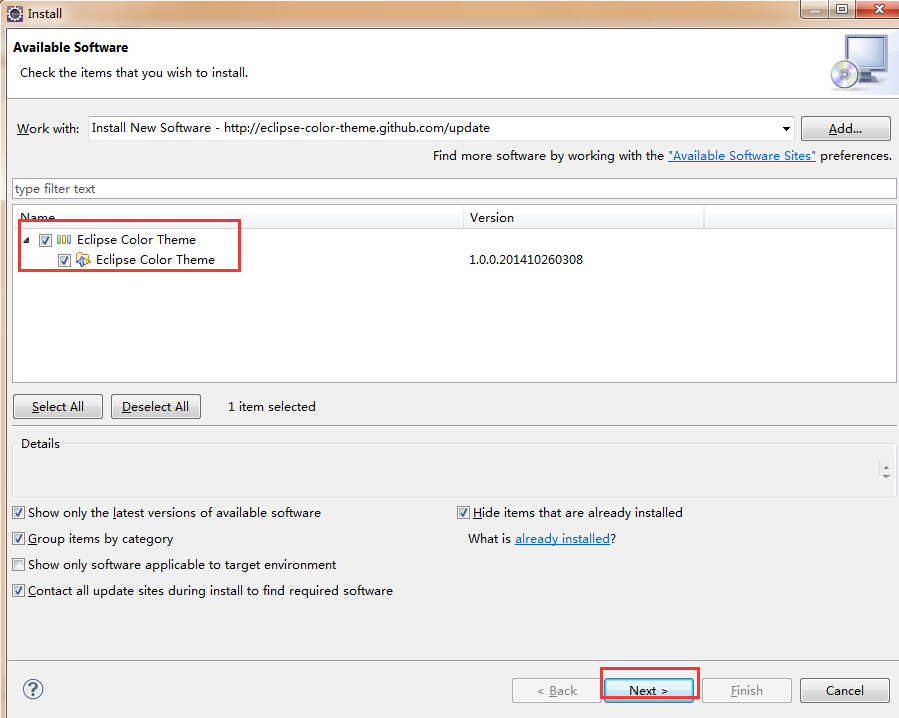Click the Cancel button

click(x=845, y=690)
